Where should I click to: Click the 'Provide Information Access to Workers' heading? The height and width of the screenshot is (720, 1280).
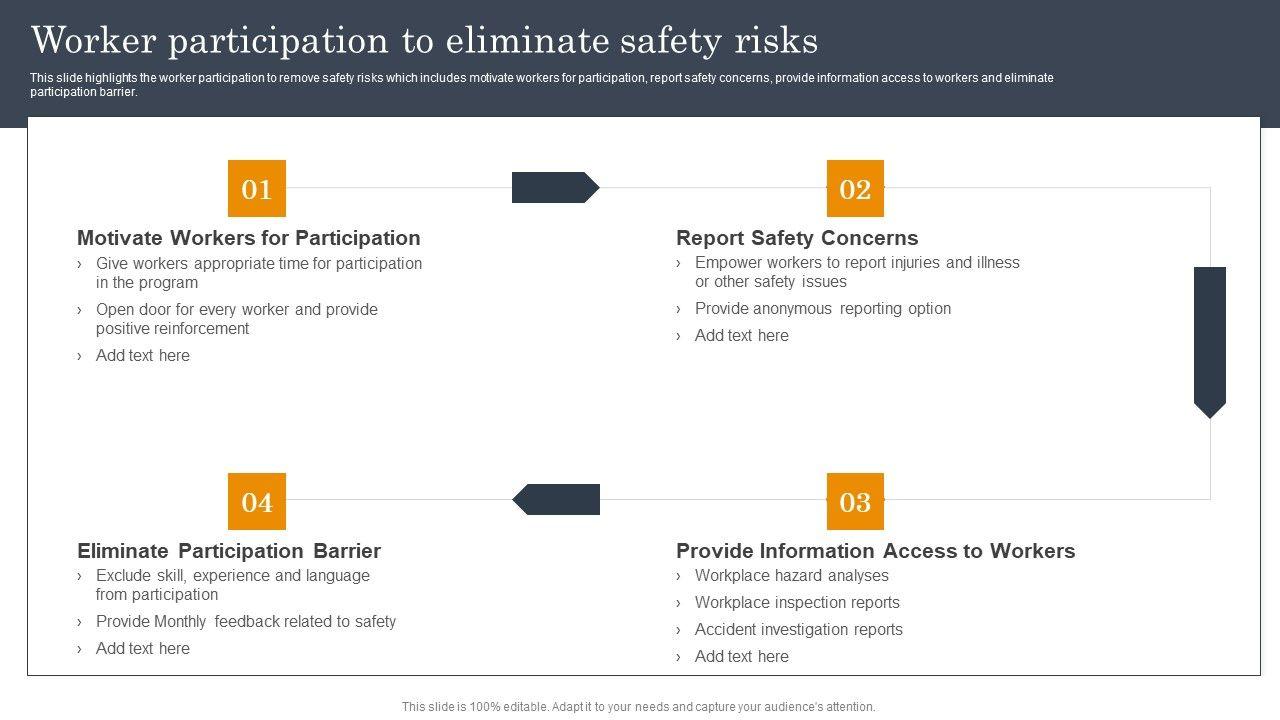[875, 551]
